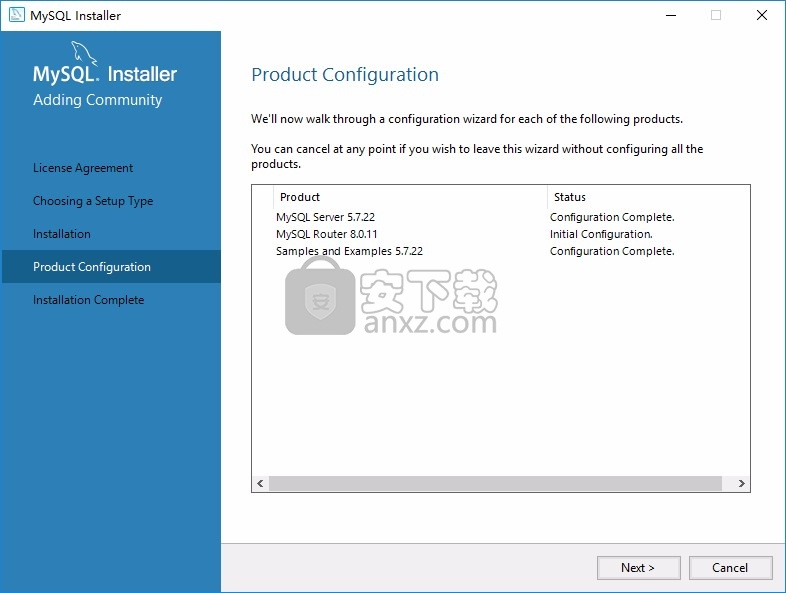
Task: Click the horizontal scrollbar thumb
Action: pos(495,483)
